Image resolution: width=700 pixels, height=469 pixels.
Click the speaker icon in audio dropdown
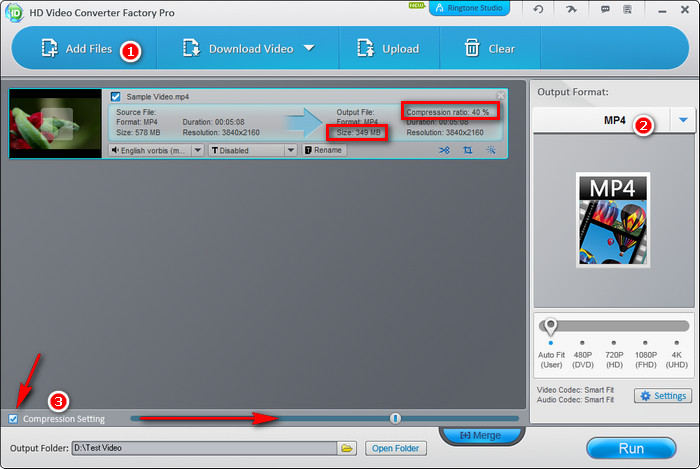(115, 150)
